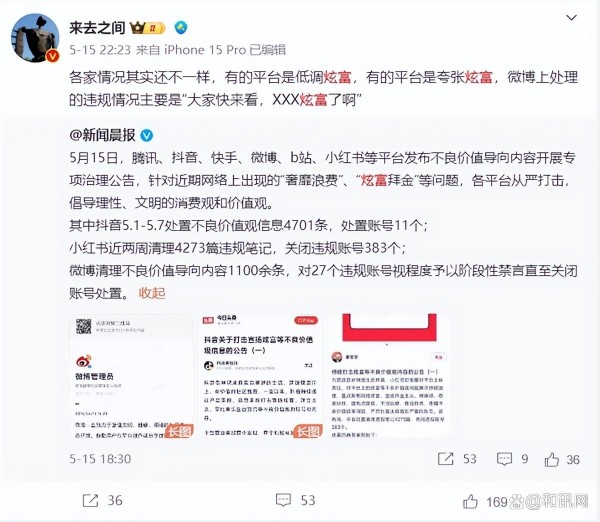This screenshot has height=522, width=600.
Task: Open @新闻晨报 account link
Action: tap(103, 135)
